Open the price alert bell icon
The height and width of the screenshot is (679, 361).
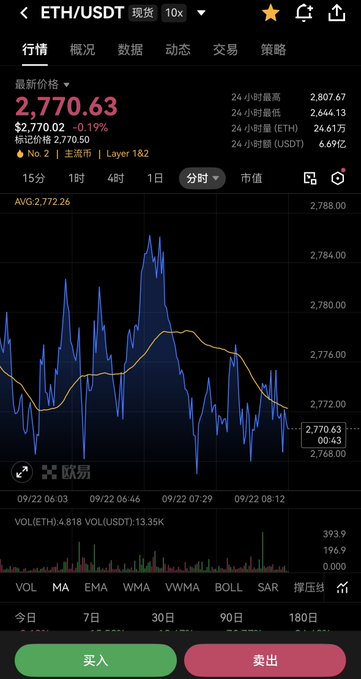pos(304,13)
